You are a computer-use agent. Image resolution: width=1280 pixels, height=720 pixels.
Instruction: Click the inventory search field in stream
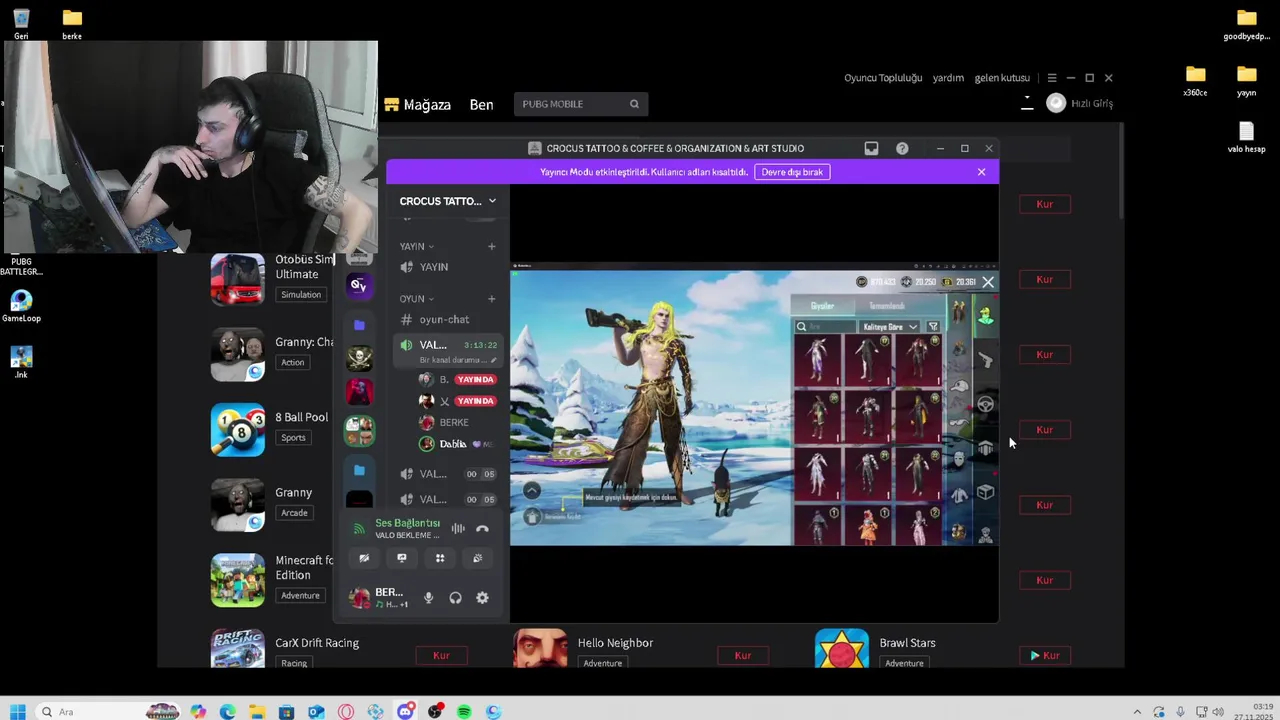826,327
